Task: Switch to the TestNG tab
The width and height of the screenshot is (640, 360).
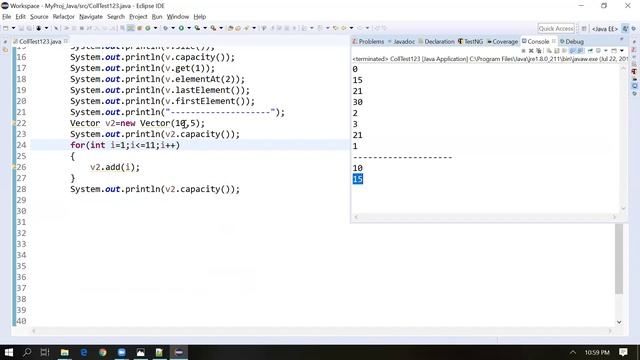Action: (470, 42)
